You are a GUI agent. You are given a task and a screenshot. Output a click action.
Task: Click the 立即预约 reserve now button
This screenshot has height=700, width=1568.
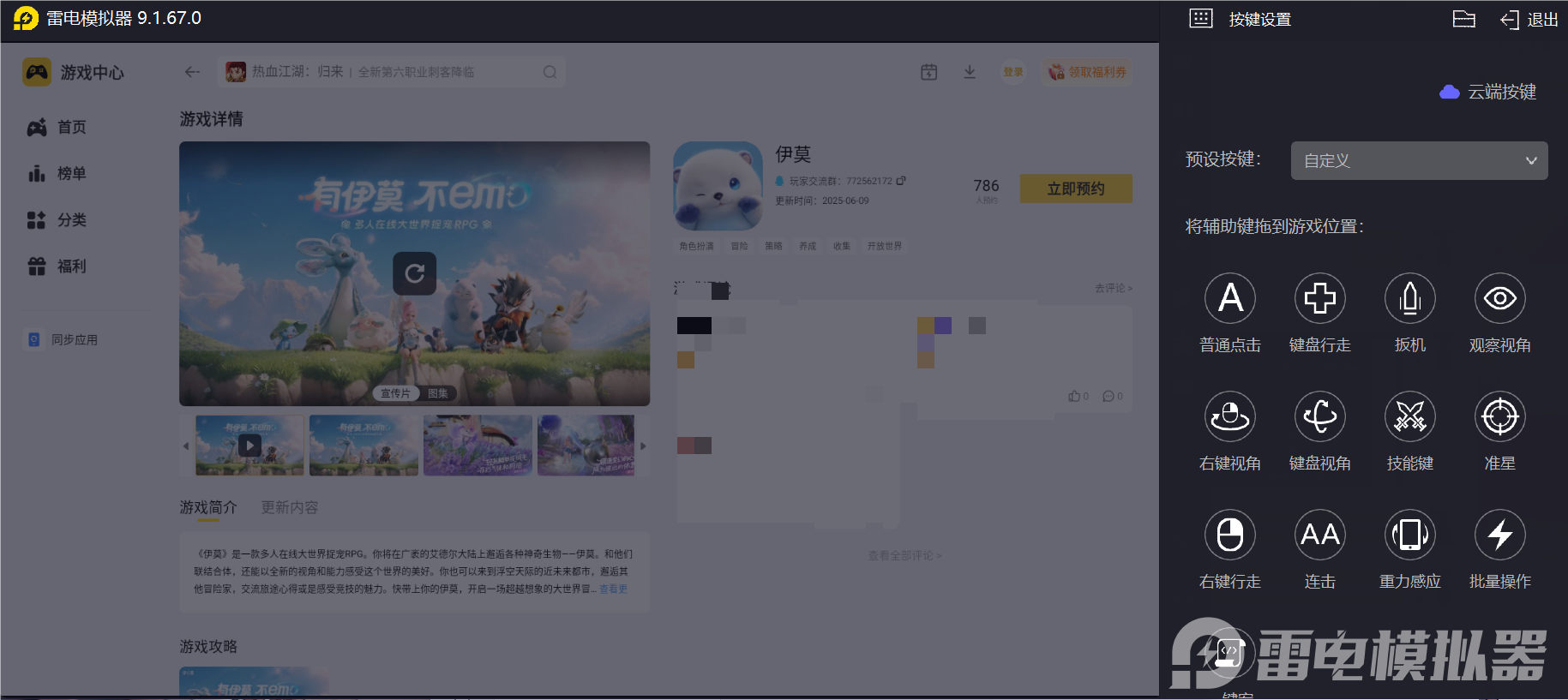point(1076,188)
